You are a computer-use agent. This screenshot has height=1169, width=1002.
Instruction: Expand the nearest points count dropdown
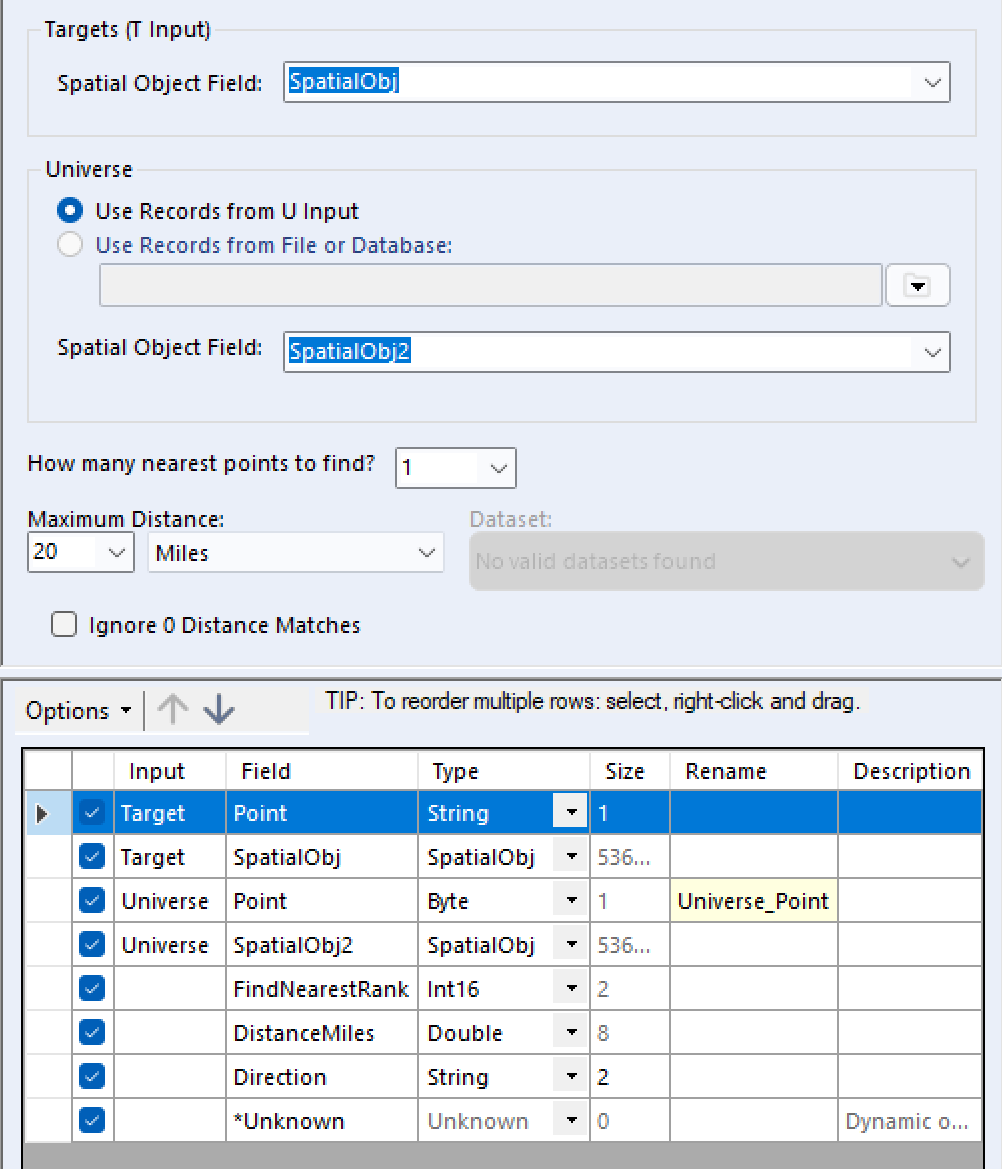[498, 468]
